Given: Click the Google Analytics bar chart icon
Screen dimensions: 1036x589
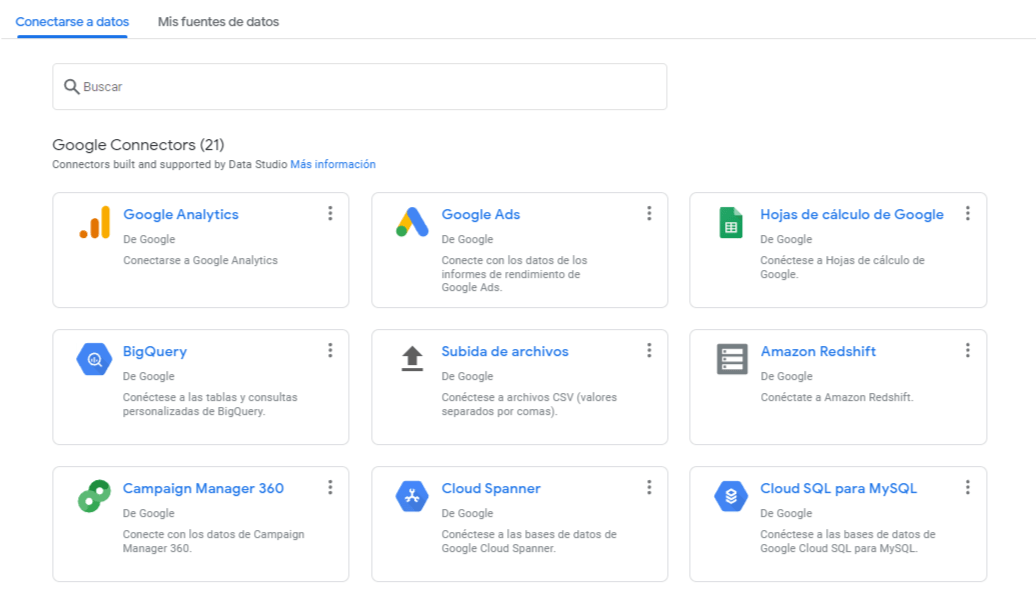Looking at the screenshot, I should point(94,222).
